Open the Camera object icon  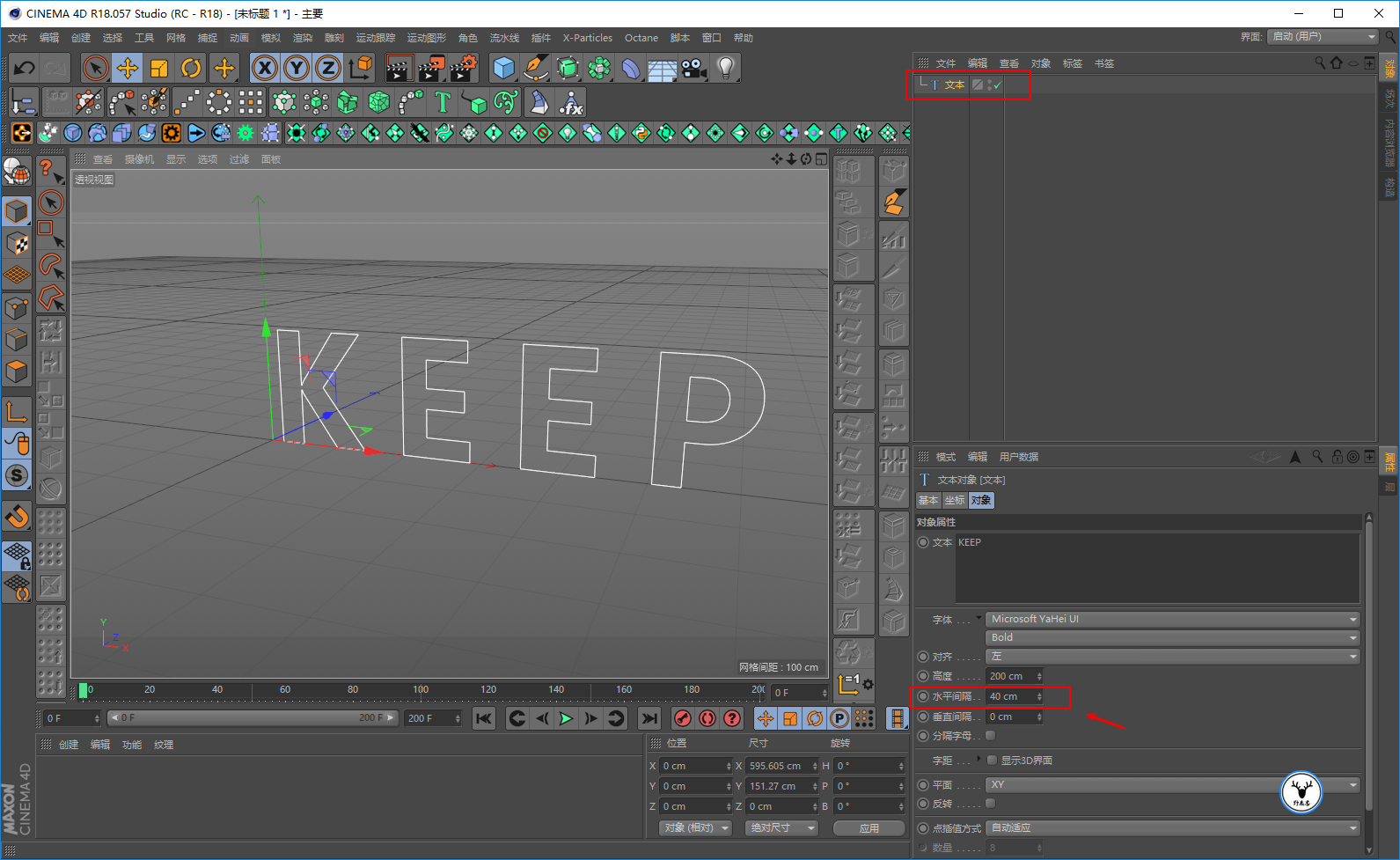pyautogui.click(x=693, y=68)
